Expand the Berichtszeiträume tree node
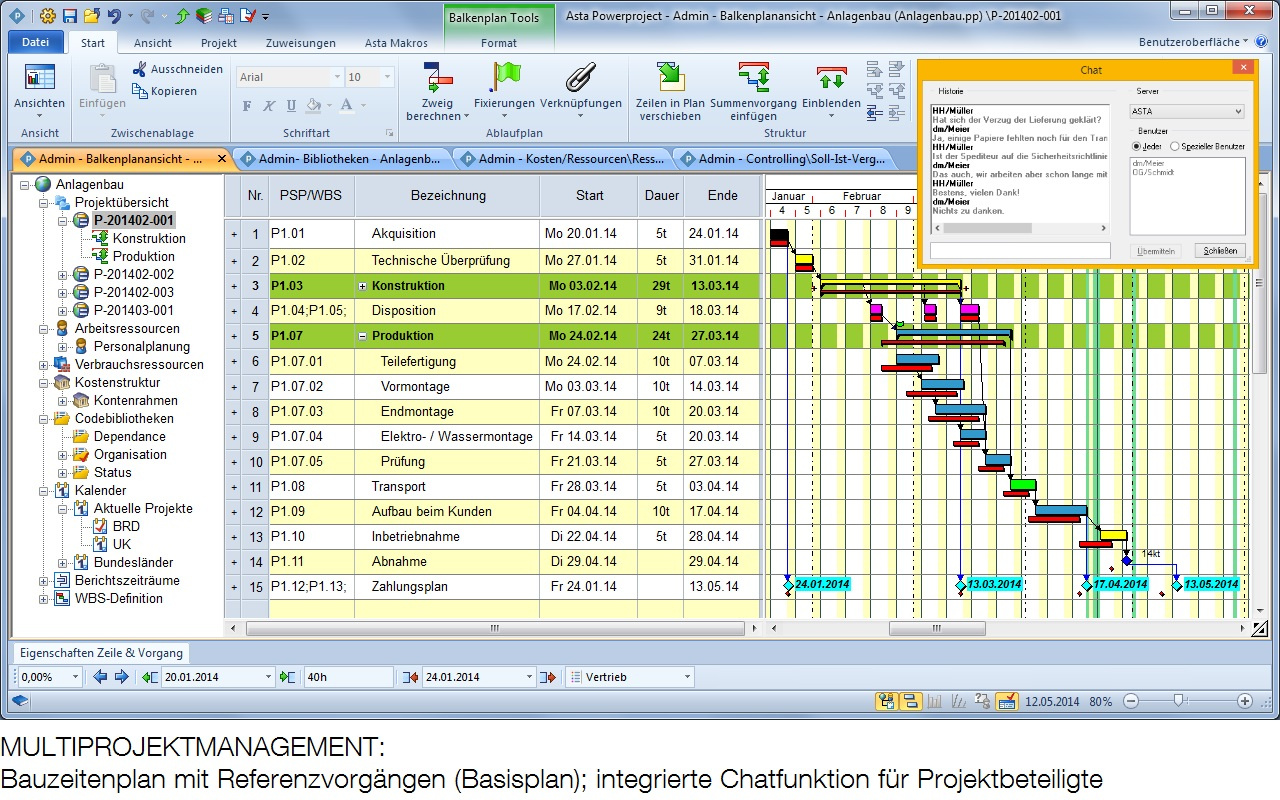This screenshot has height=800, width=1280. (43, 581)
